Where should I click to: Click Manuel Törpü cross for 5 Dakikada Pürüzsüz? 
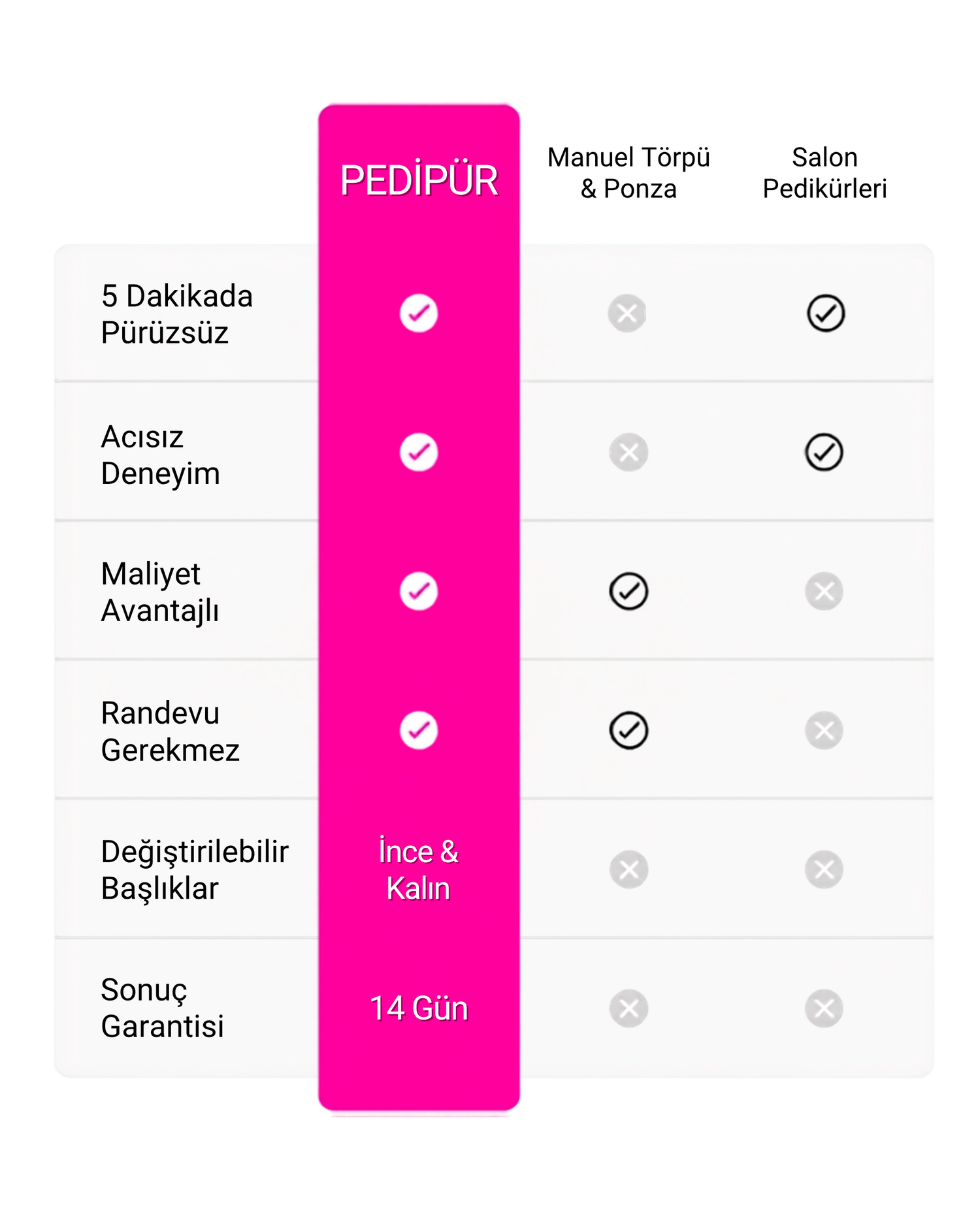pyautogui.click(x=627, y=314)
